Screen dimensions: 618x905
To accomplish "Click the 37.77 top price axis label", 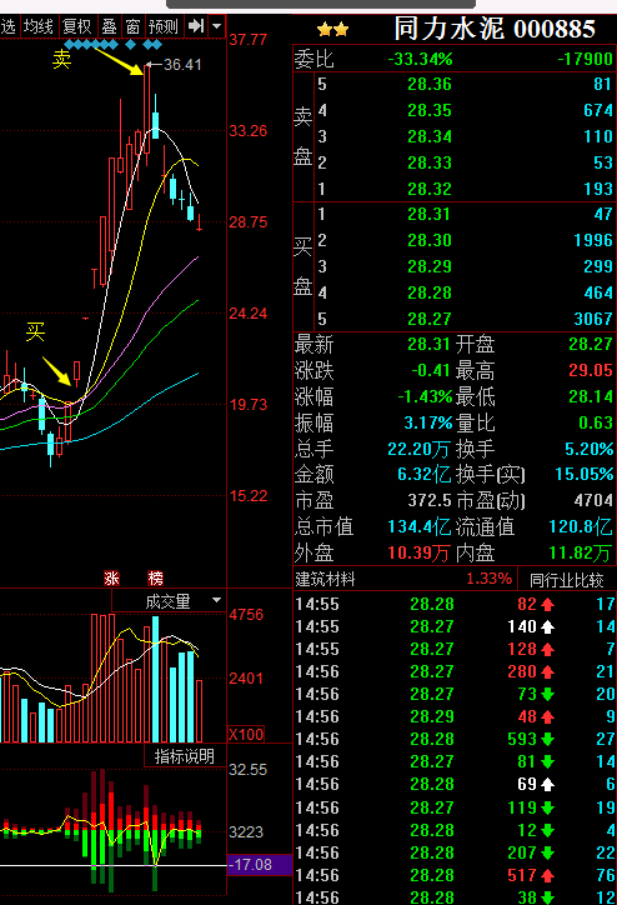I will (x=248, y=40).
